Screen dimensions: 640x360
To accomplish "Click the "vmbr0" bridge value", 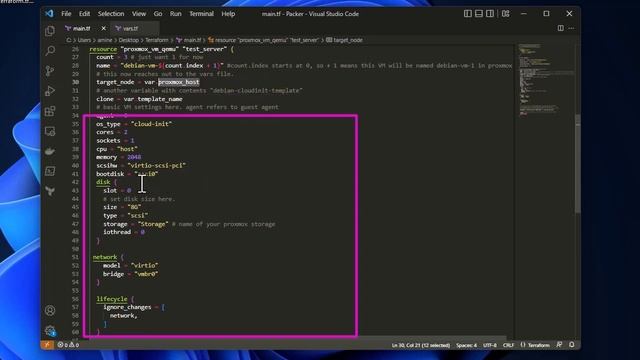I will (x=146, y=274).
